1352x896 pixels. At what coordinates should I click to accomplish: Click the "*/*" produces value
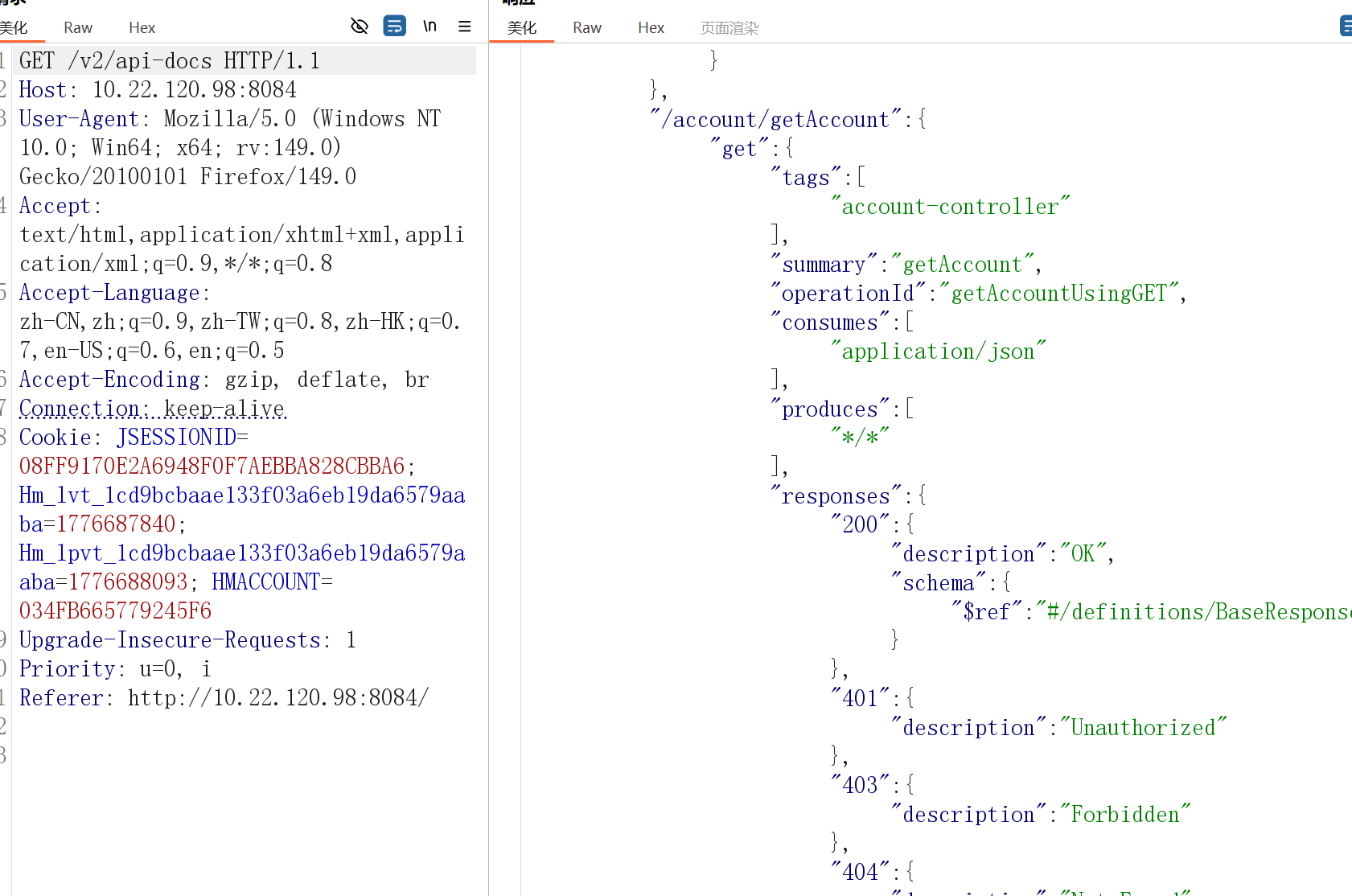(x=860, y=438)
